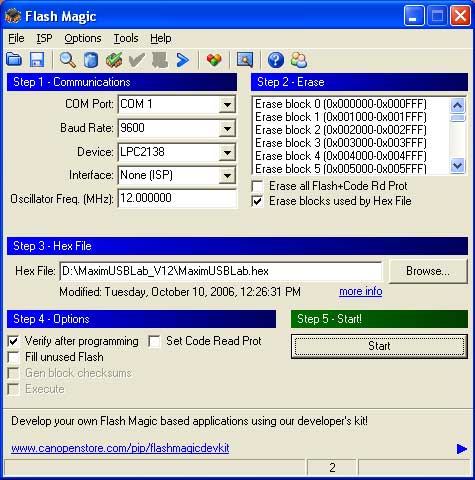Open the File menu

click(x=16, y=38)
